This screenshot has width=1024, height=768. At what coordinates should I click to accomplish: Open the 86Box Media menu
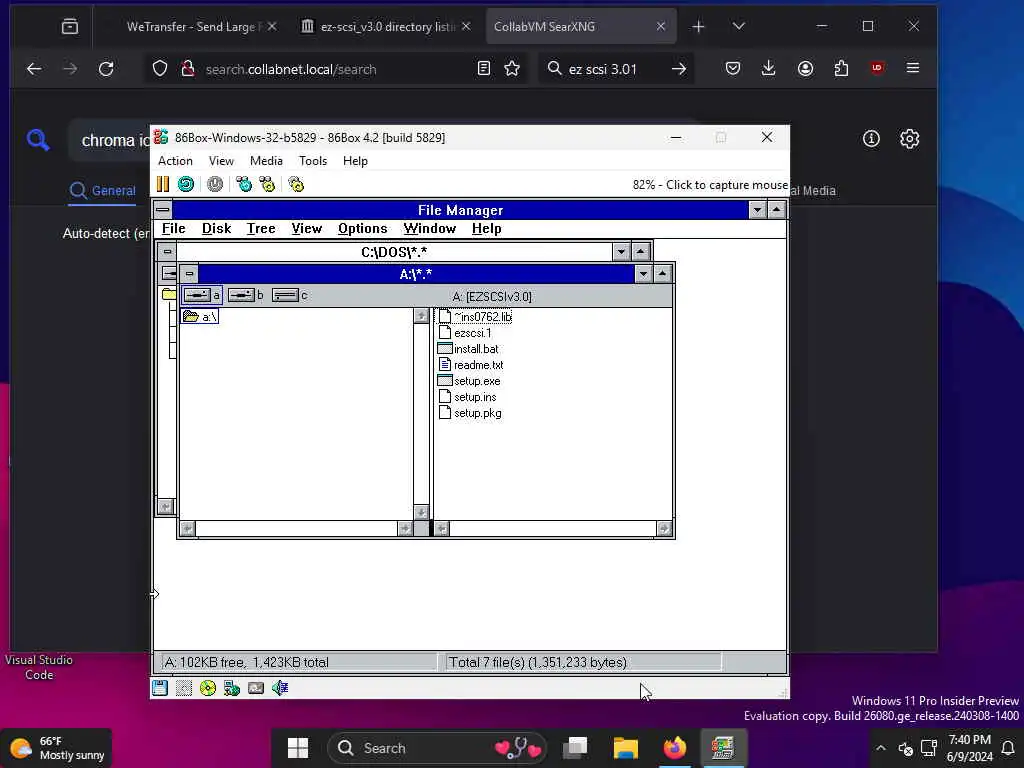(266, 161)
